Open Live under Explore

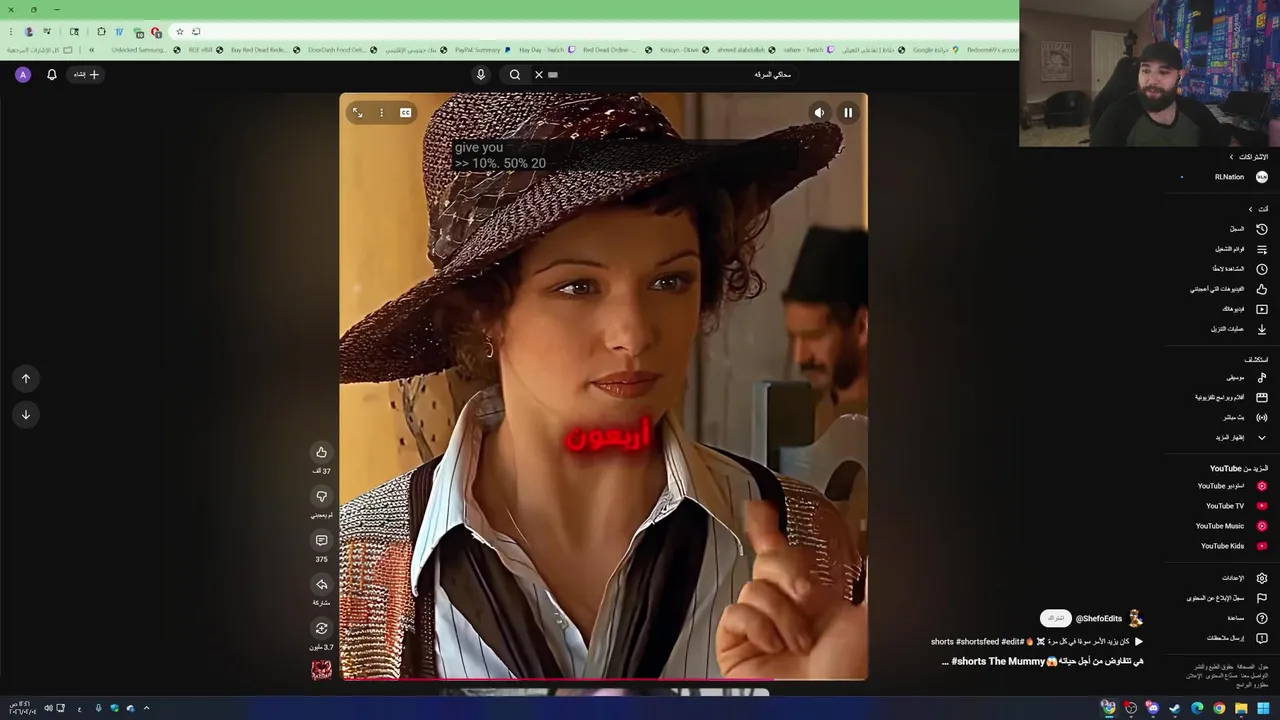1222,417
